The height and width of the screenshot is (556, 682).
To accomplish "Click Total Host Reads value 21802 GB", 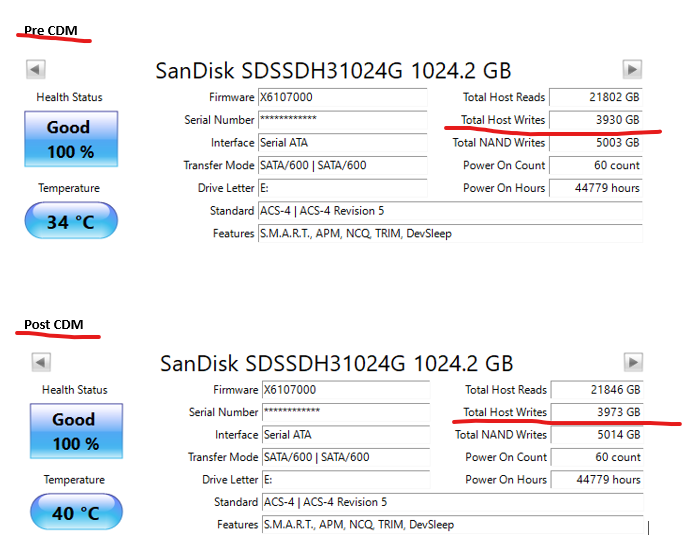I will [x=596, y=97].
